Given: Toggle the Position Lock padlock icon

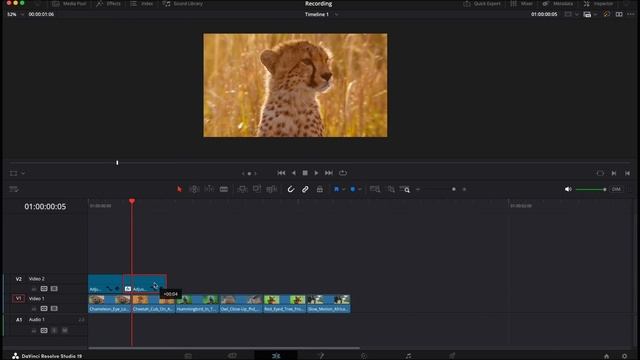Looking at the screenshot, I should (x=320, y=189).
